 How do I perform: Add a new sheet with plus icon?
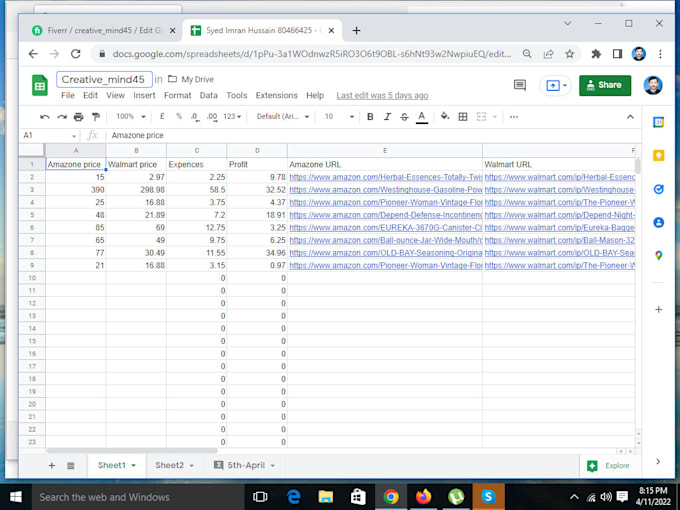52,465
